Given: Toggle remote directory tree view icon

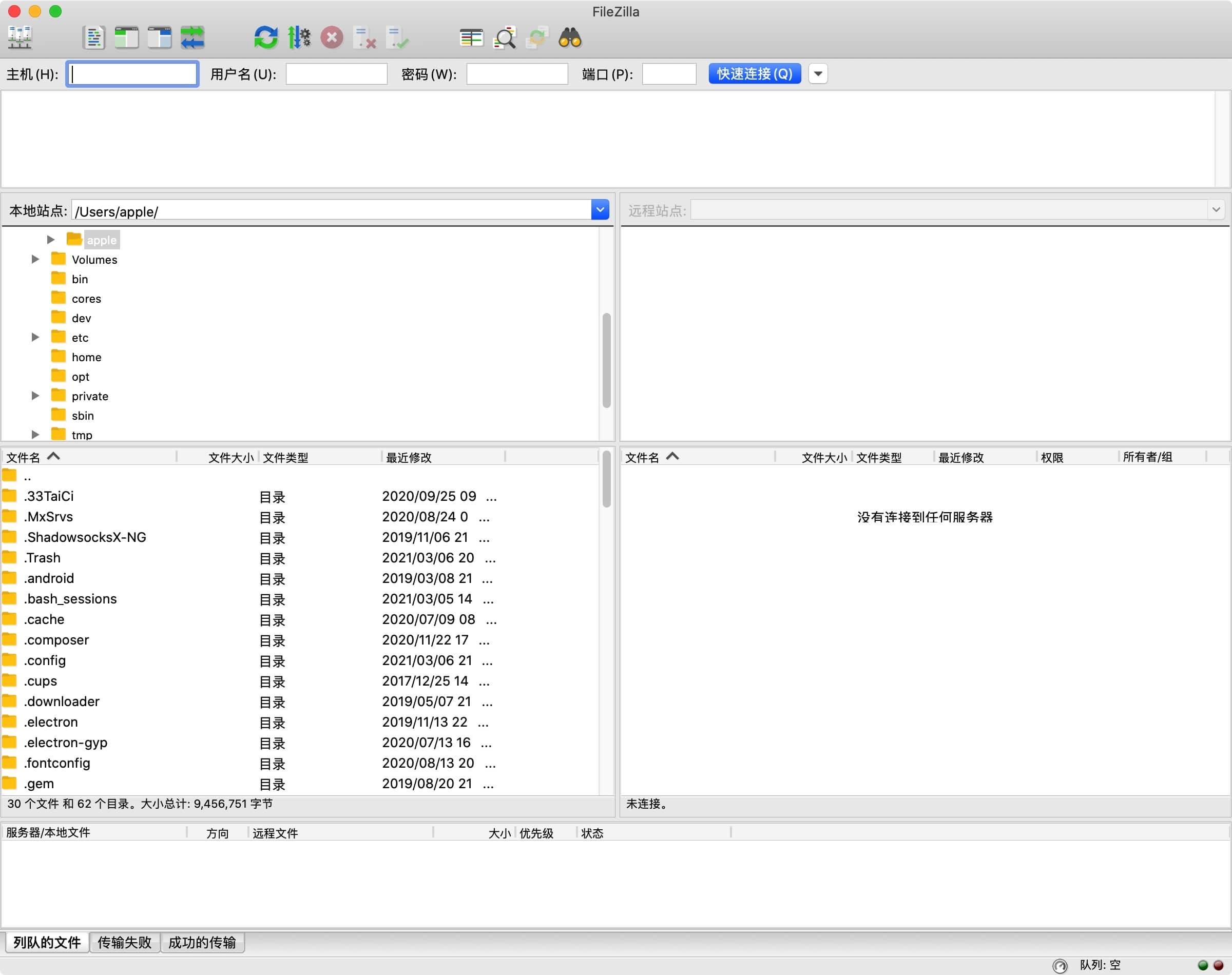Looking at the screenshot, I should (x=160, y=37).
